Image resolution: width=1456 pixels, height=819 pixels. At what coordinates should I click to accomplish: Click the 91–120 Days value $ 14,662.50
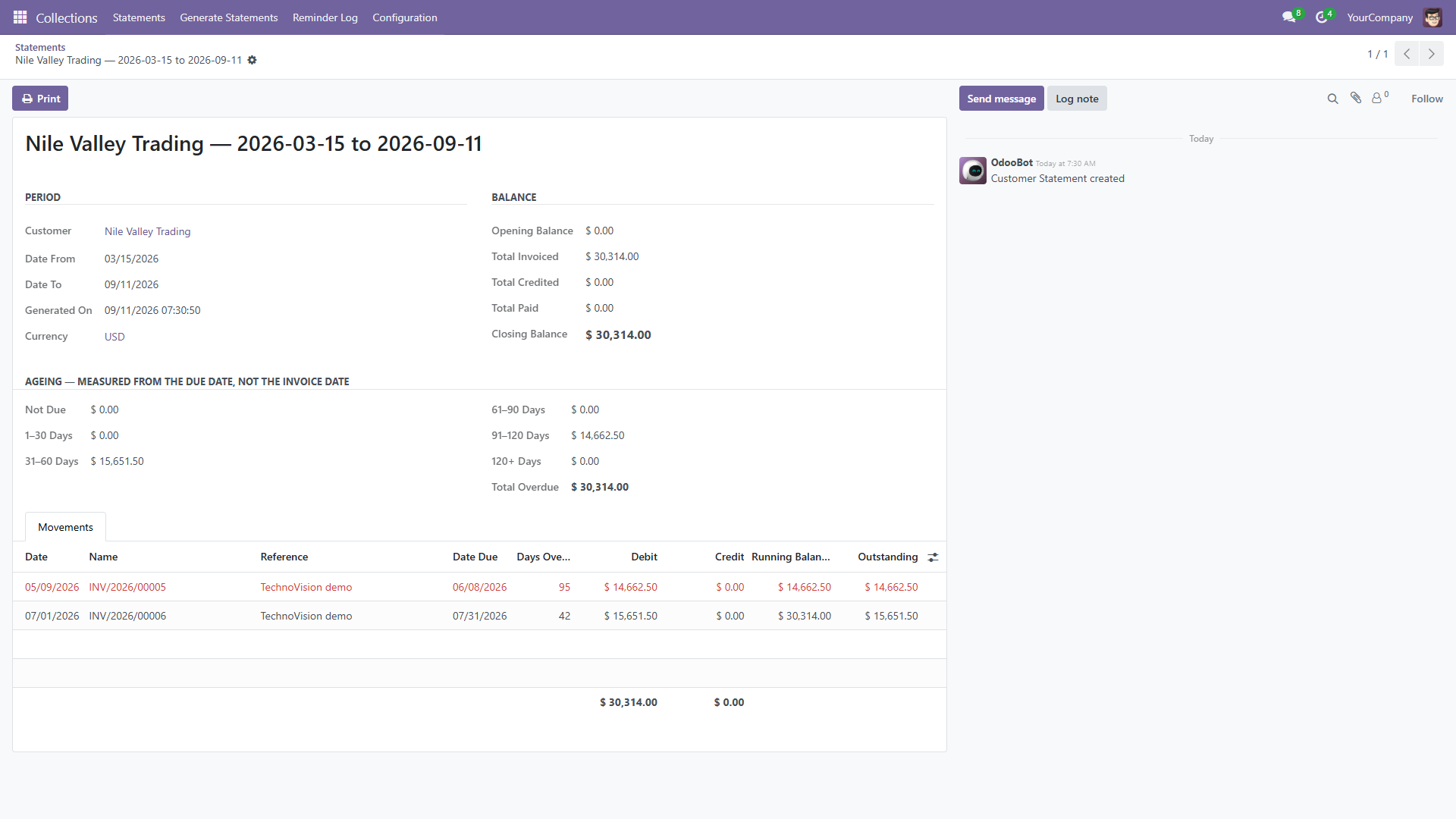tap(598, 435)
